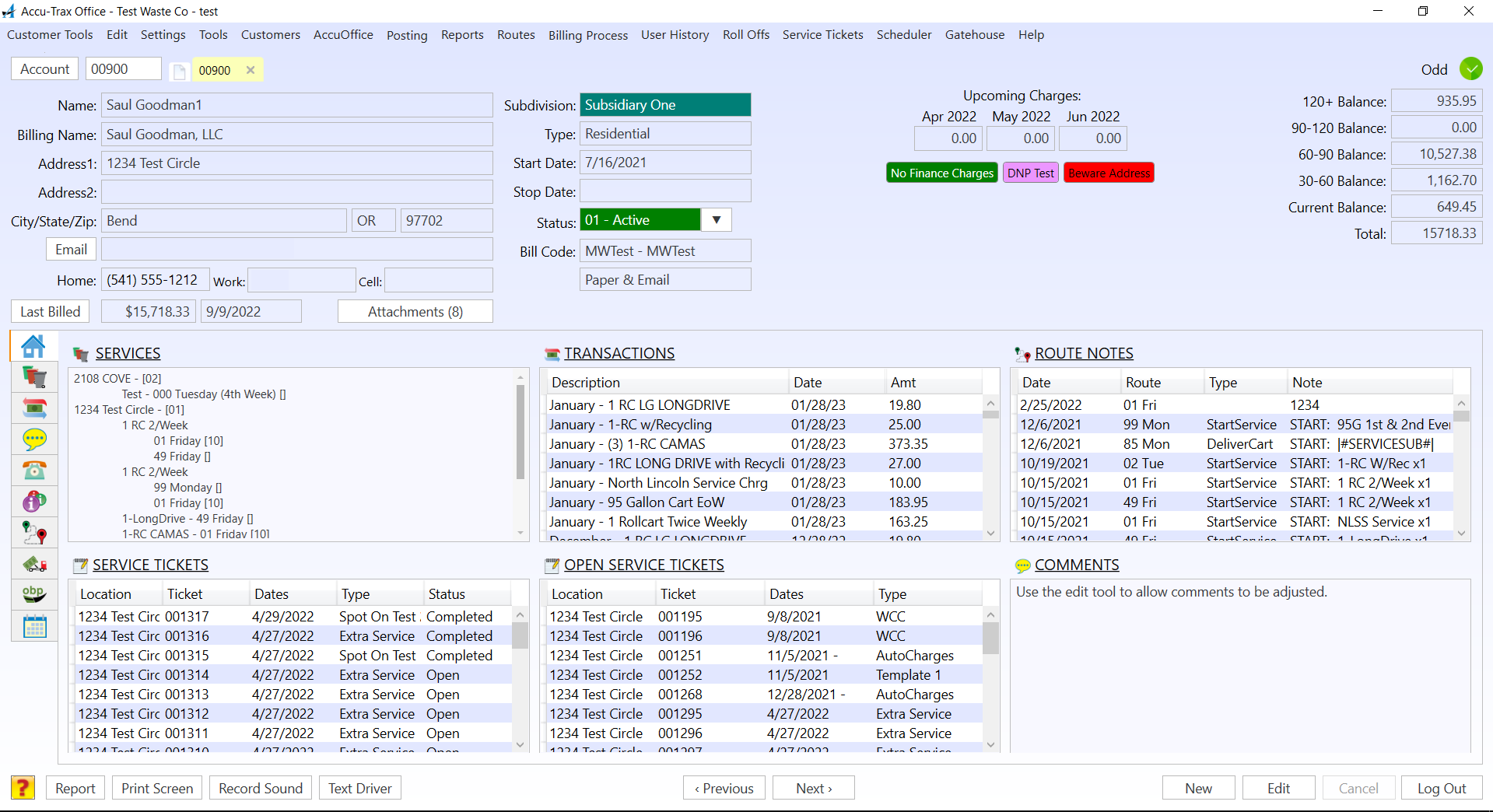Click the No Finance Charges green tag
This screenshot has height=812, width=1493.
tap(942, 173)
